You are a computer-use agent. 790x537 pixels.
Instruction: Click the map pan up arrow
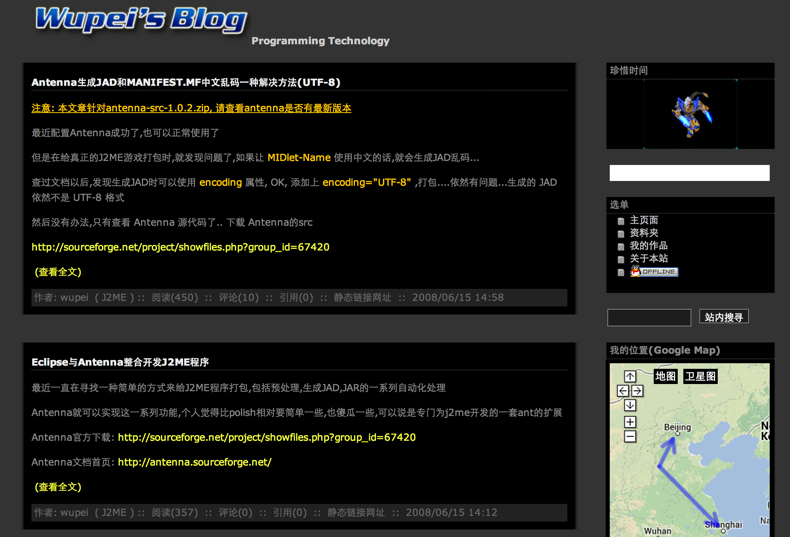(630, 377)
